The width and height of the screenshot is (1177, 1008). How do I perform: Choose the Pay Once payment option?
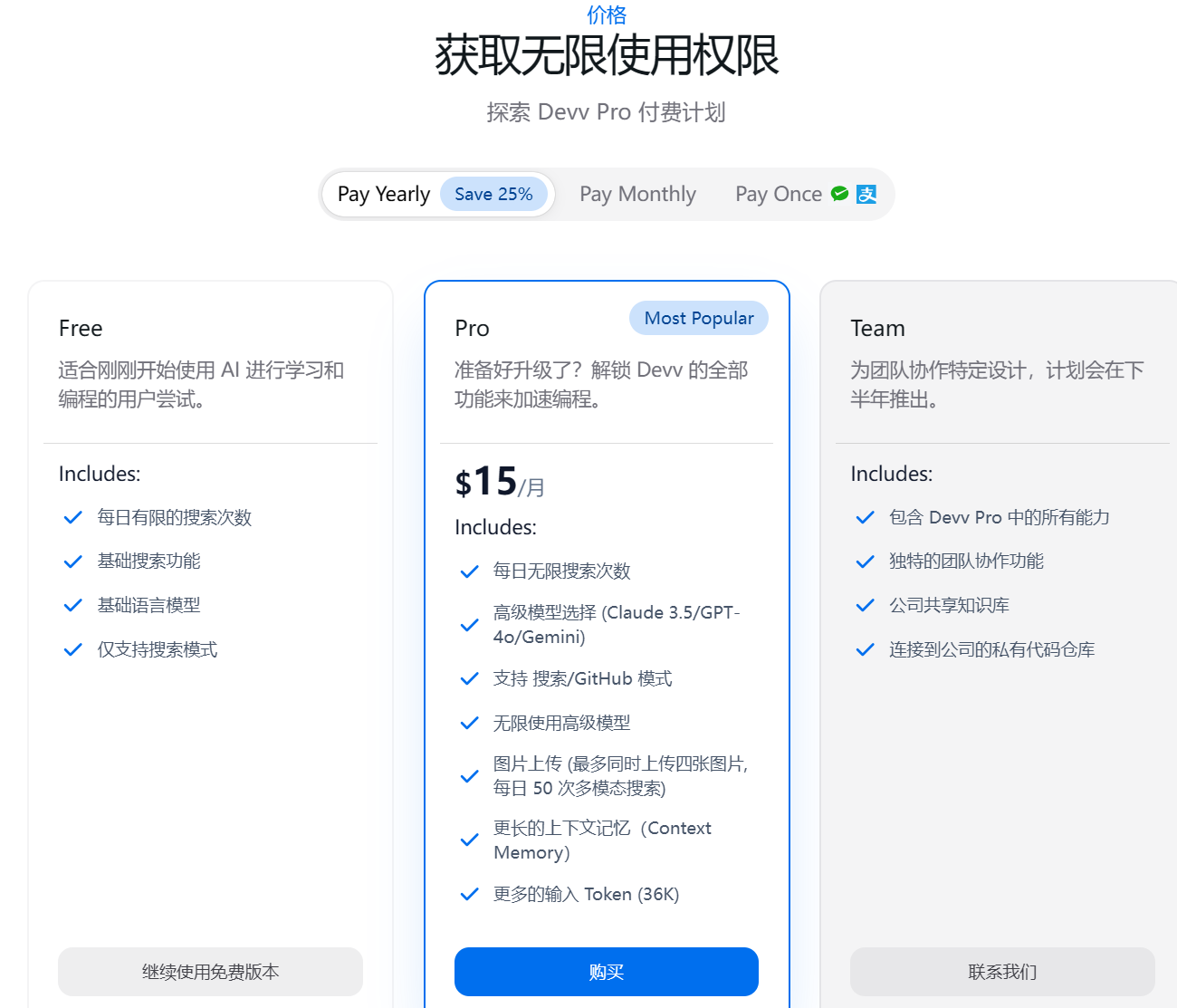tap(779, 194)
